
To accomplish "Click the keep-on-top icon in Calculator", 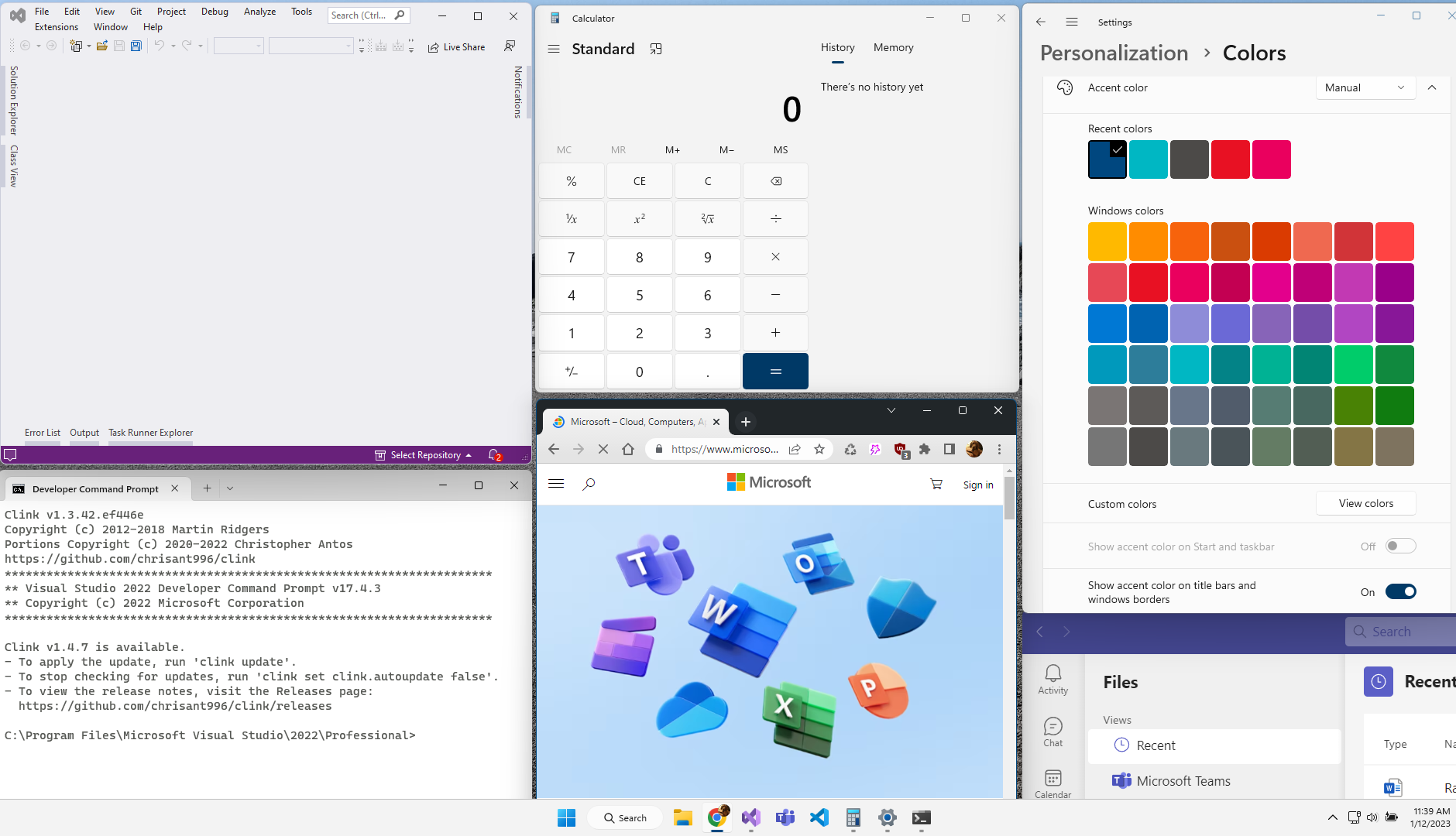I will point(656,49).
